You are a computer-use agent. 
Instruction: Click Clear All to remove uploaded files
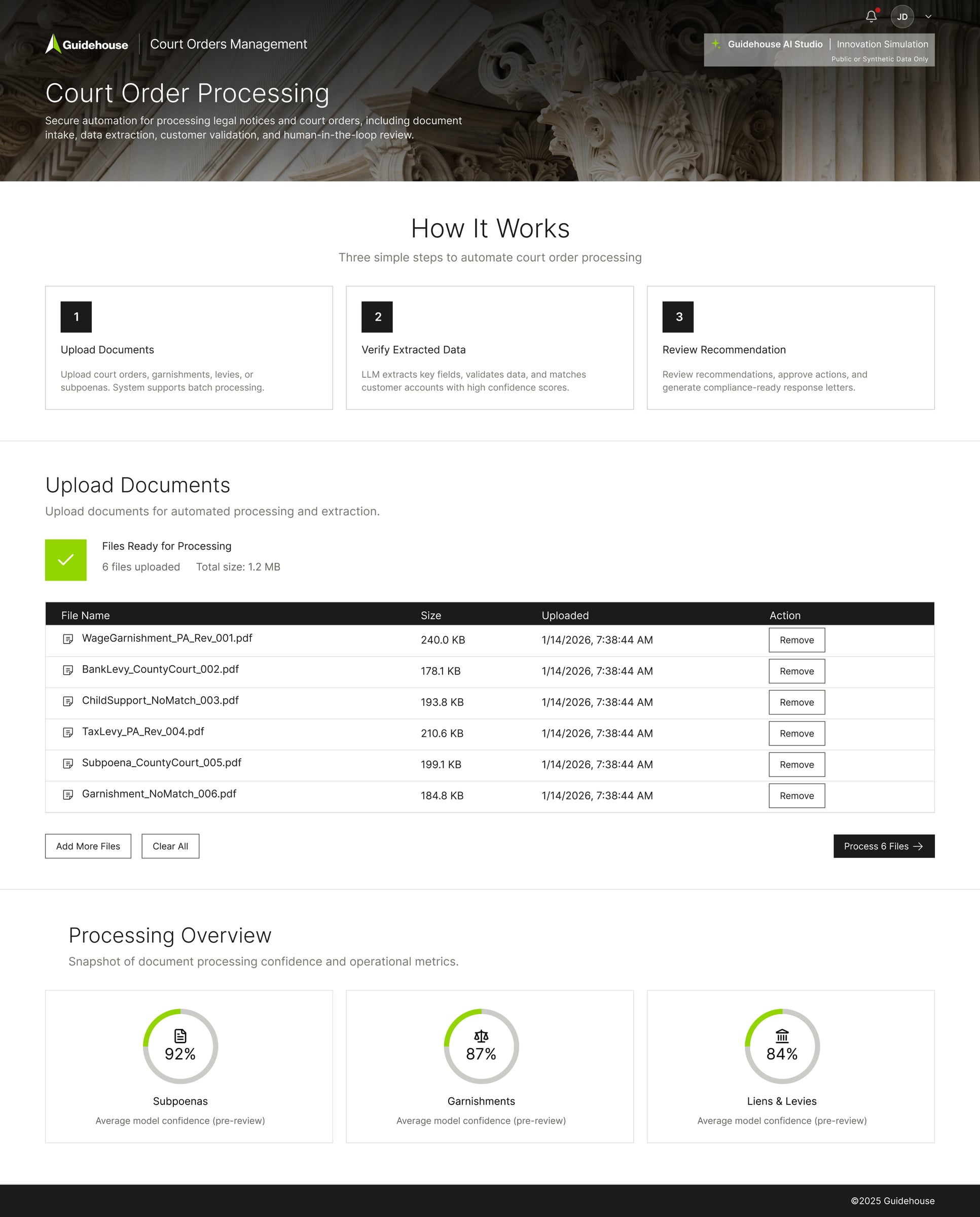[x=170, y=846]
